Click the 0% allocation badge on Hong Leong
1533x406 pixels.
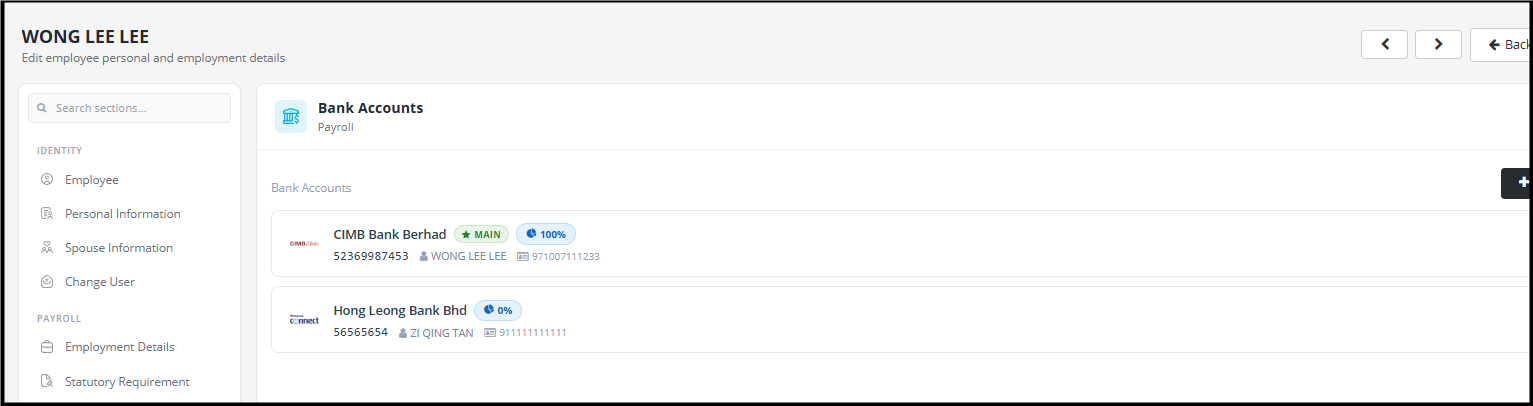pos(498,310)
